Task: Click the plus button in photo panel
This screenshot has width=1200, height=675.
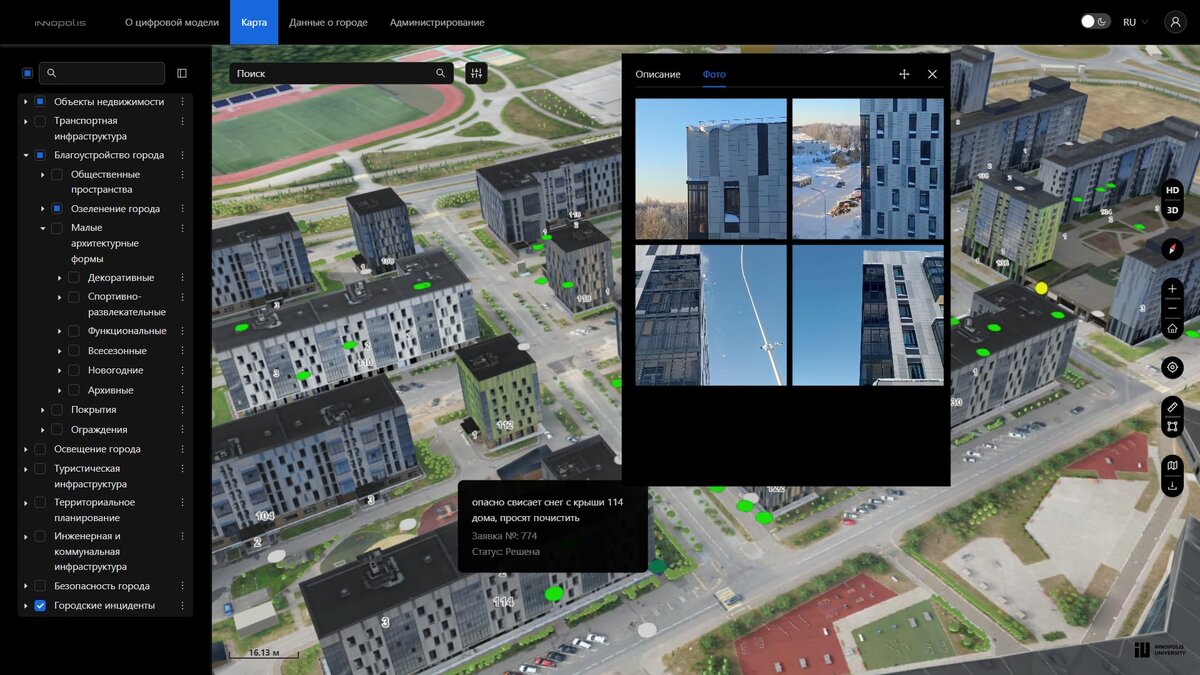Action: [x=904, y=73]
